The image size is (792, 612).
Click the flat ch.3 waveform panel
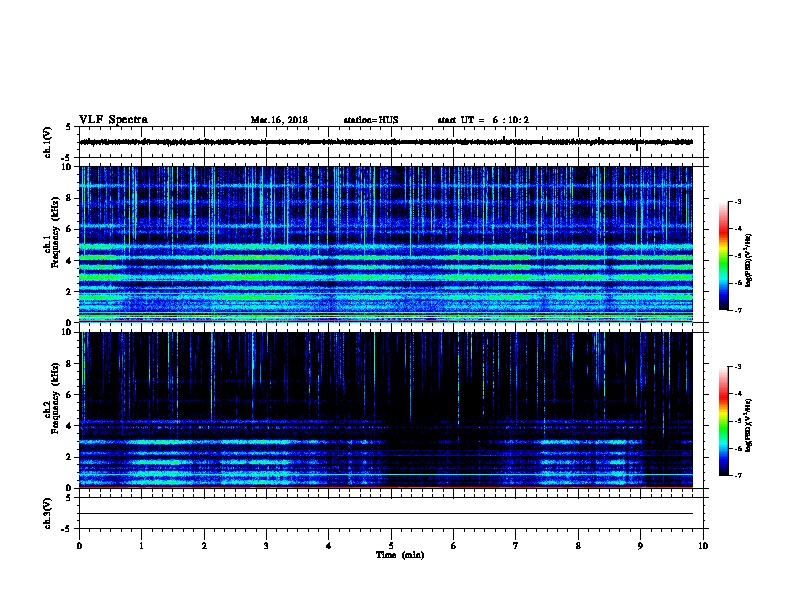[x=391, y=513]
